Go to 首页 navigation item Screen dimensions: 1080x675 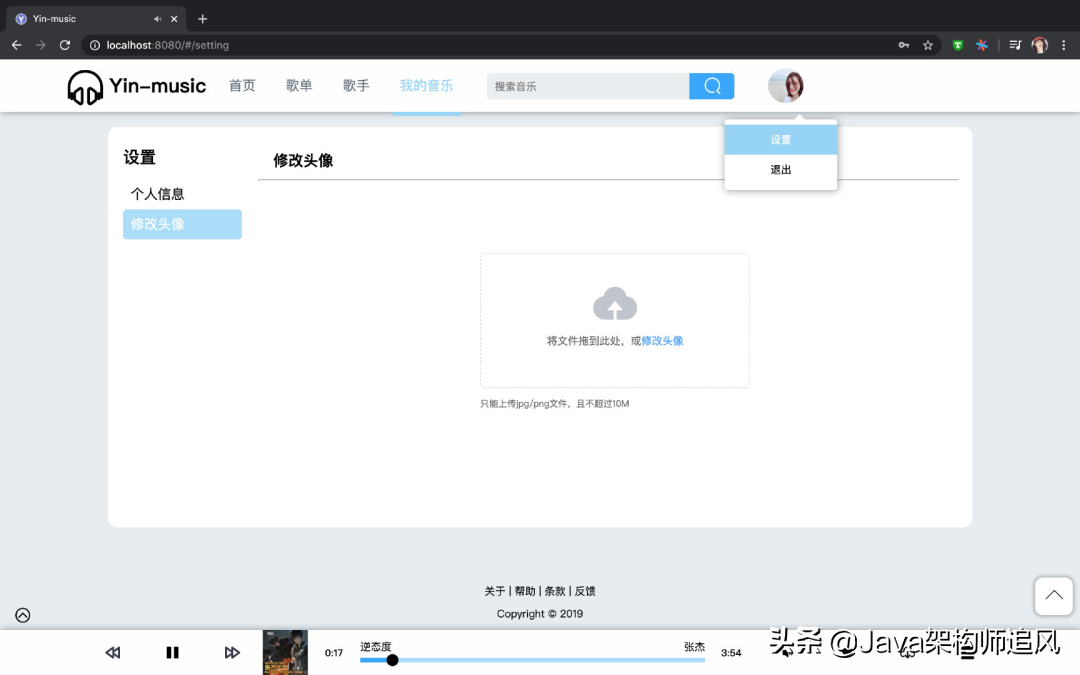pos(242,85)
